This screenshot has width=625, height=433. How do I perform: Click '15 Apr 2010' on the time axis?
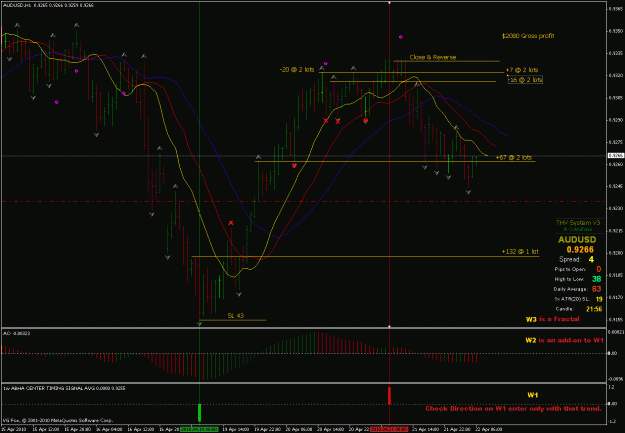[12, 429]
